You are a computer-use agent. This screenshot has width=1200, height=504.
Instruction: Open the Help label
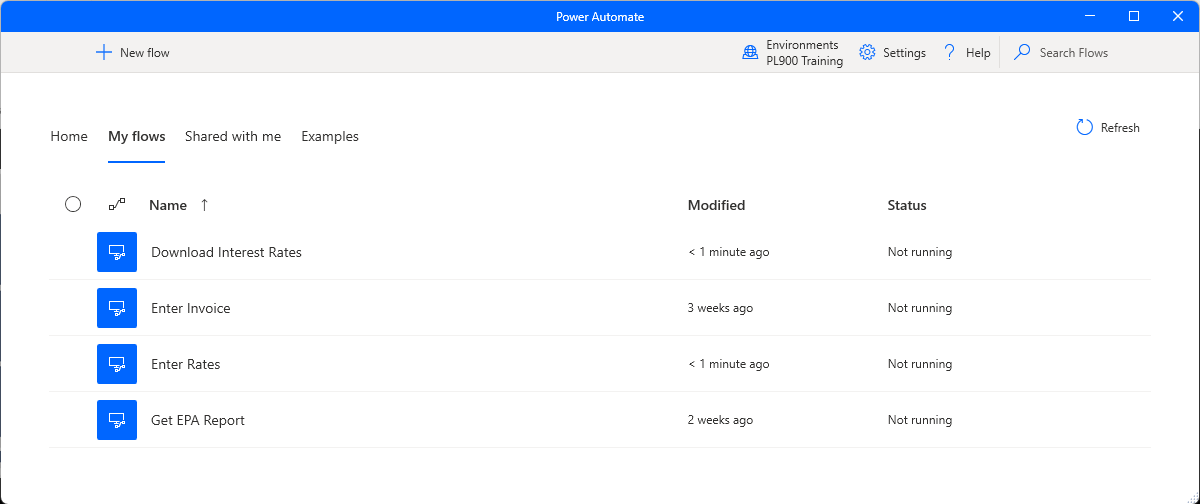[978, 53]
